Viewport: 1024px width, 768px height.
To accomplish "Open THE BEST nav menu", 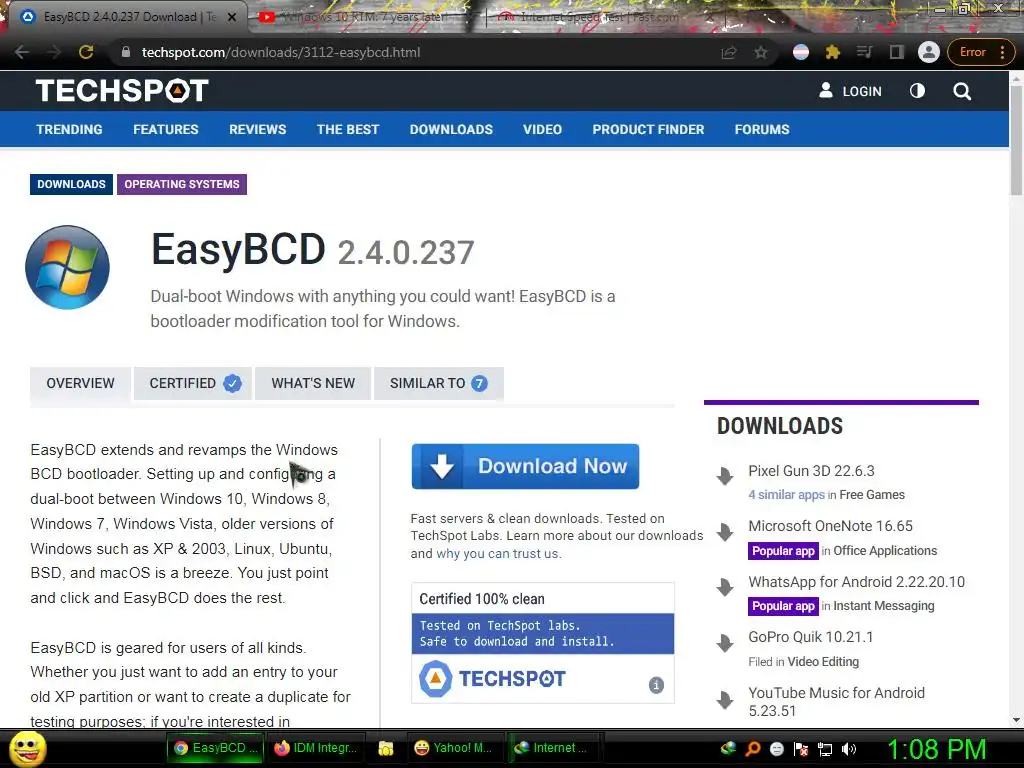I will [x=348, y=129].
